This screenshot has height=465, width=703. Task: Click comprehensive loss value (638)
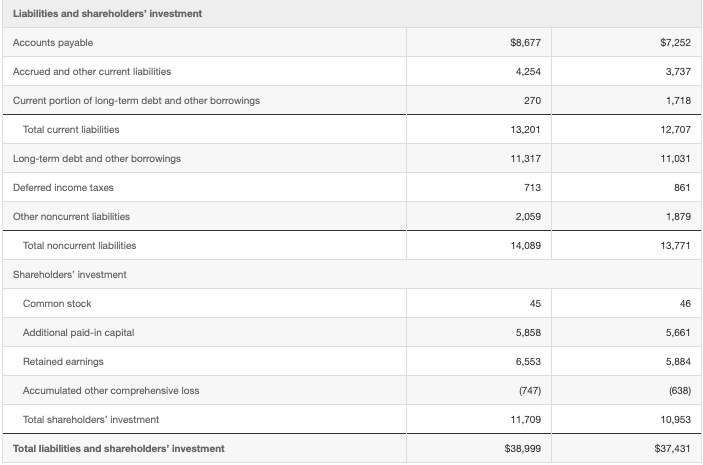[x=680, y=391]
